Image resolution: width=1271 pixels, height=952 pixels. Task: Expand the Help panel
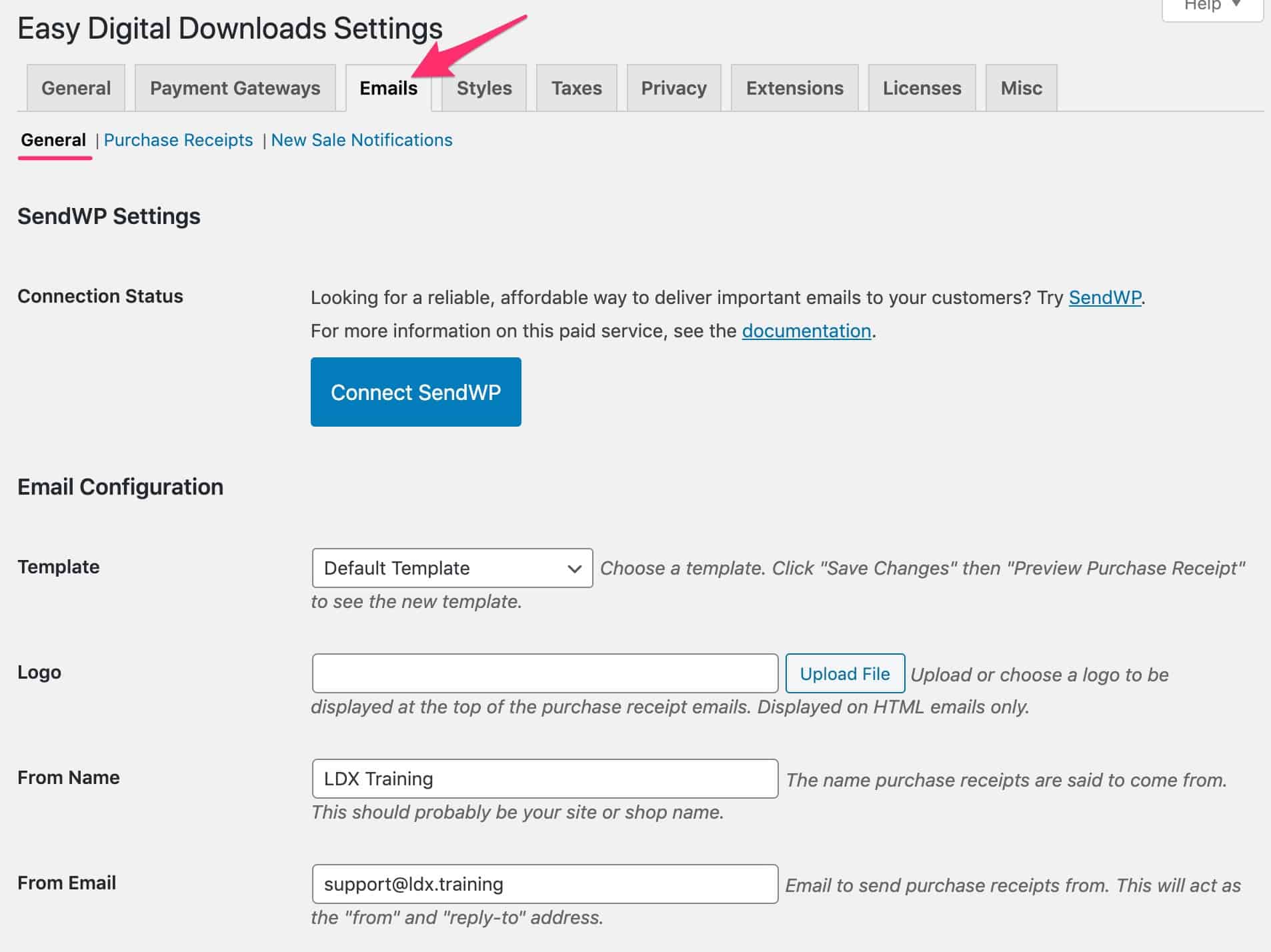[x=1211, y=7]
